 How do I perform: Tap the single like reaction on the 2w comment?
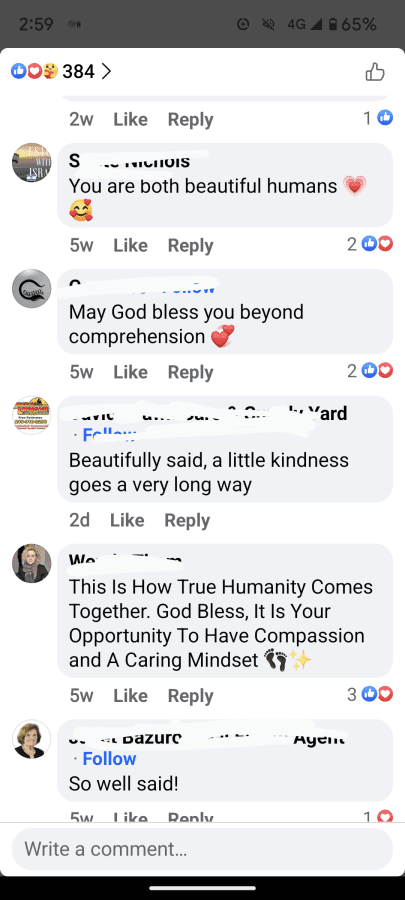pyautogui.click(x=378, y=118)
